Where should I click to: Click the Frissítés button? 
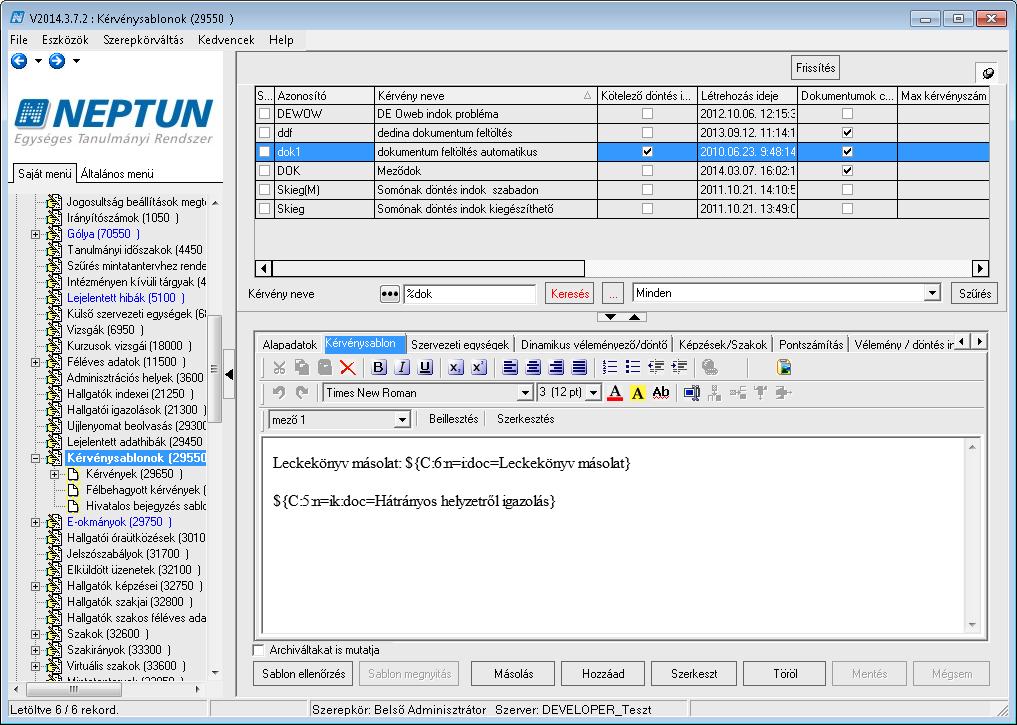815,67
